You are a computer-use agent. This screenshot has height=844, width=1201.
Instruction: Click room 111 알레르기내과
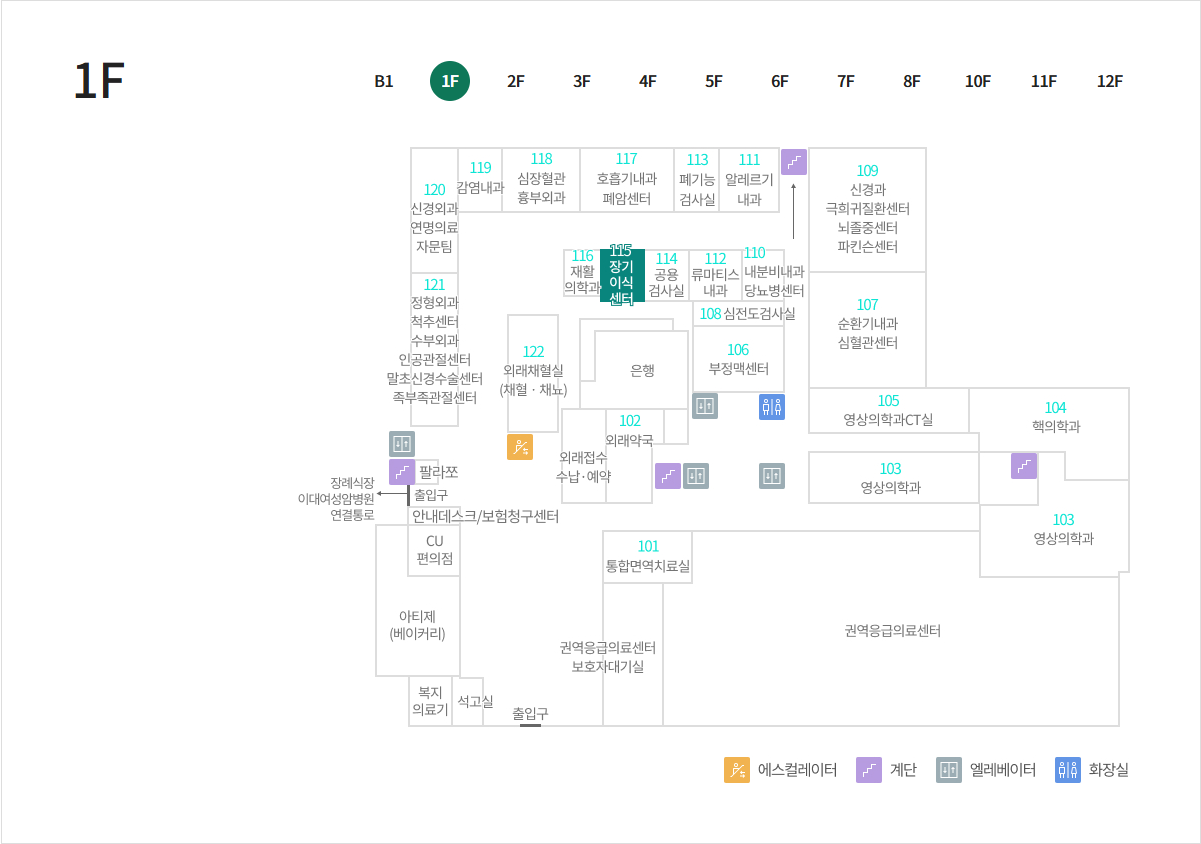(x=749, y=180)
